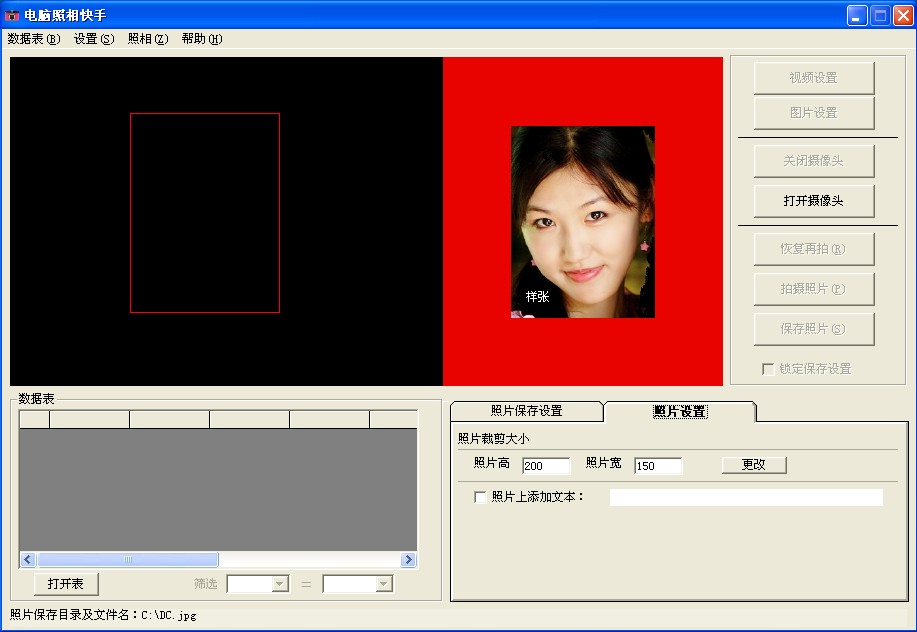Click the data table horizontal scrollbar thumb

click(x=127, y=560)
